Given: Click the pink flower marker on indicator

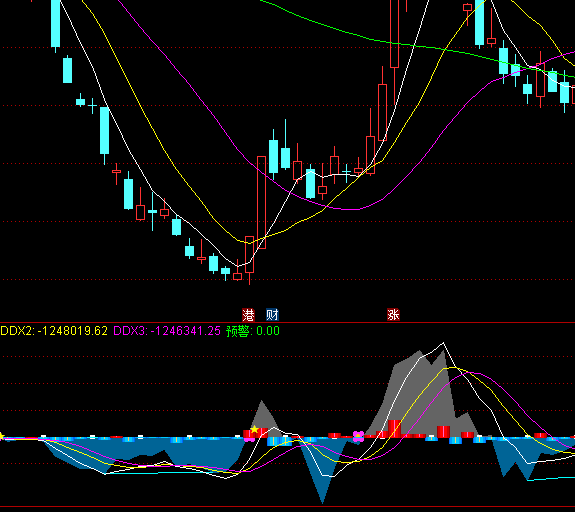Looking at the screenshot, I should coord(358,436).
